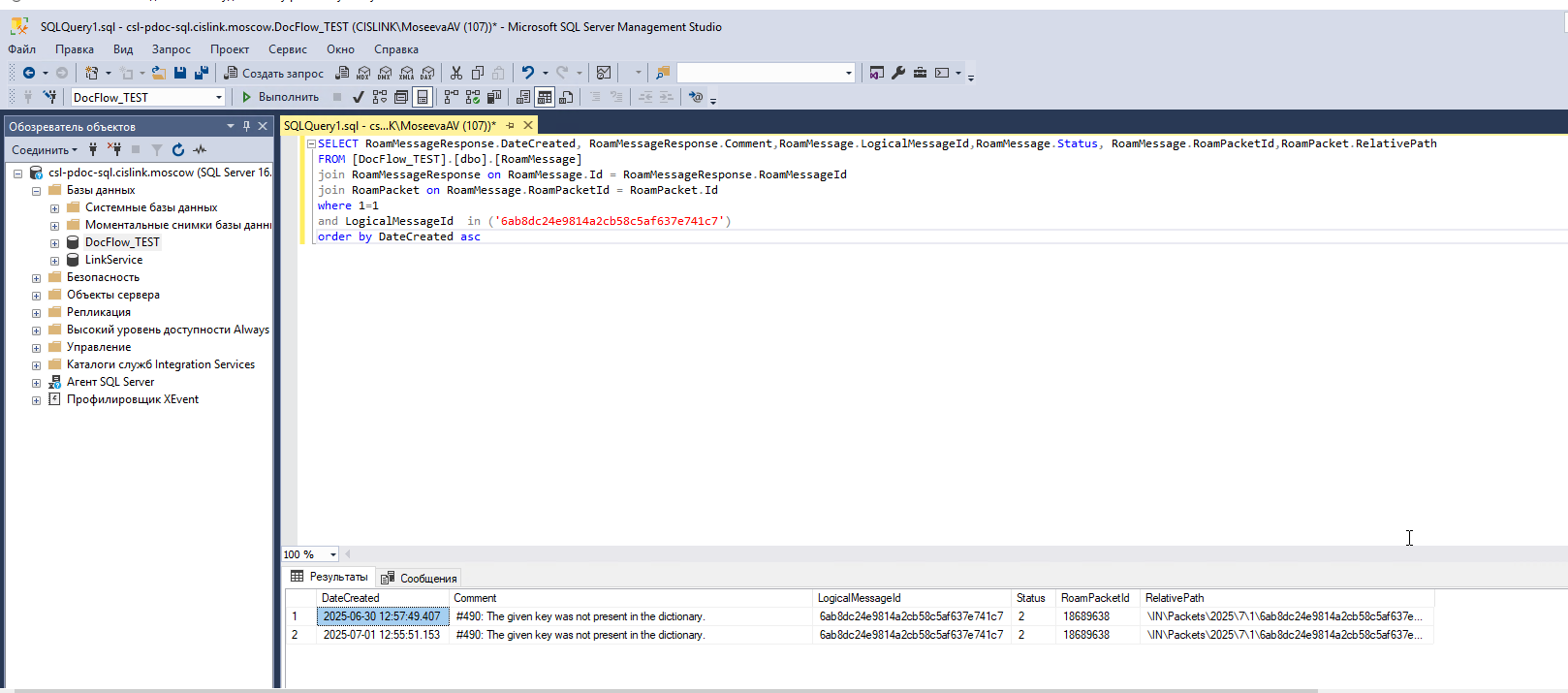Select the Репликация tree item
Screen dimensions: 1568x693
[x=99, y=312]
